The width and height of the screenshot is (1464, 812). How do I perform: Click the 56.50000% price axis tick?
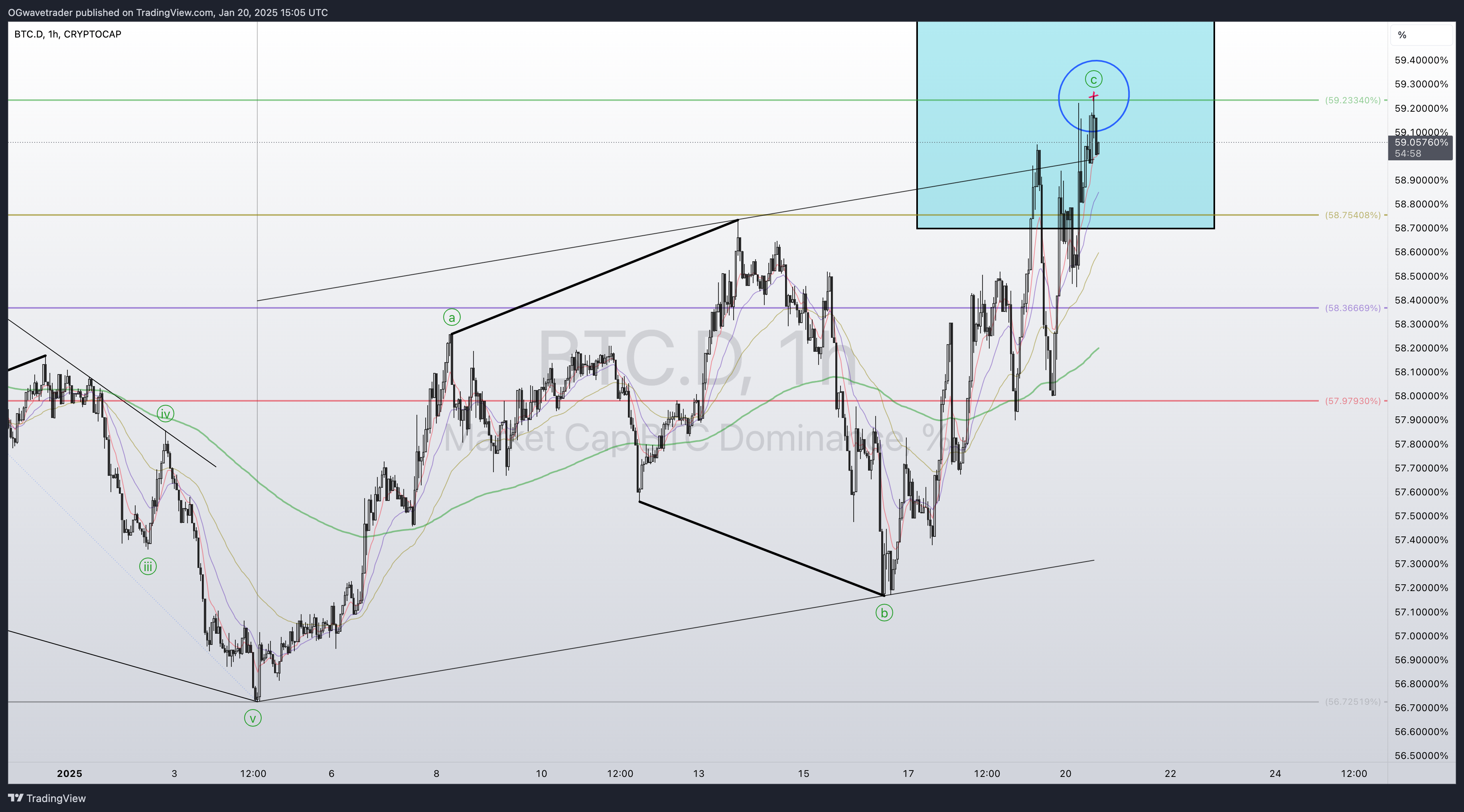[x=1421, y=756]
